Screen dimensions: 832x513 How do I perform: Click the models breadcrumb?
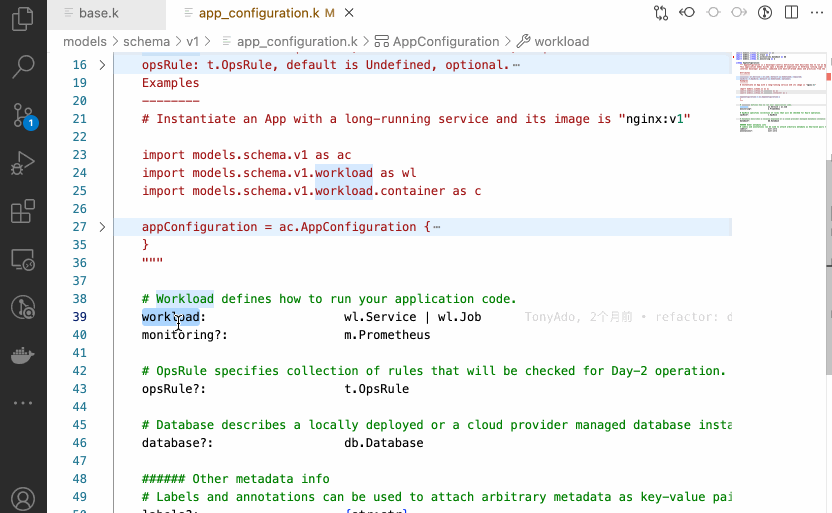tap(85, 41)
